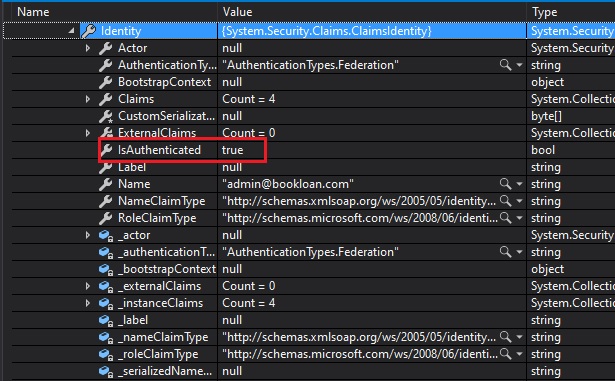Click the wrench icon beside CustomSerializat...
The image size is (615, 381).
tap(106, 116)
